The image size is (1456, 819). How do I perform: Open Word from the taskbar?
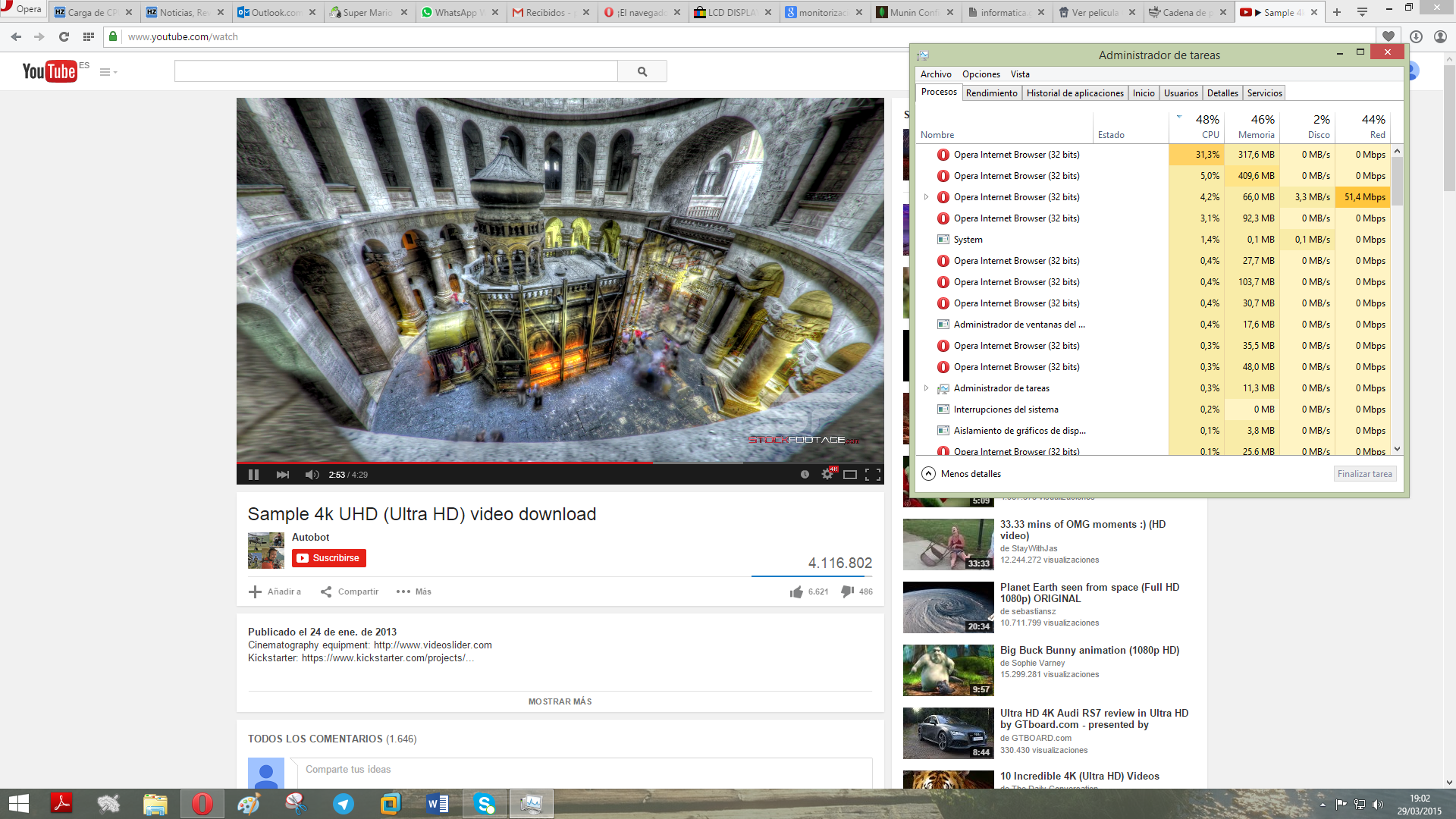click(438, 804)
